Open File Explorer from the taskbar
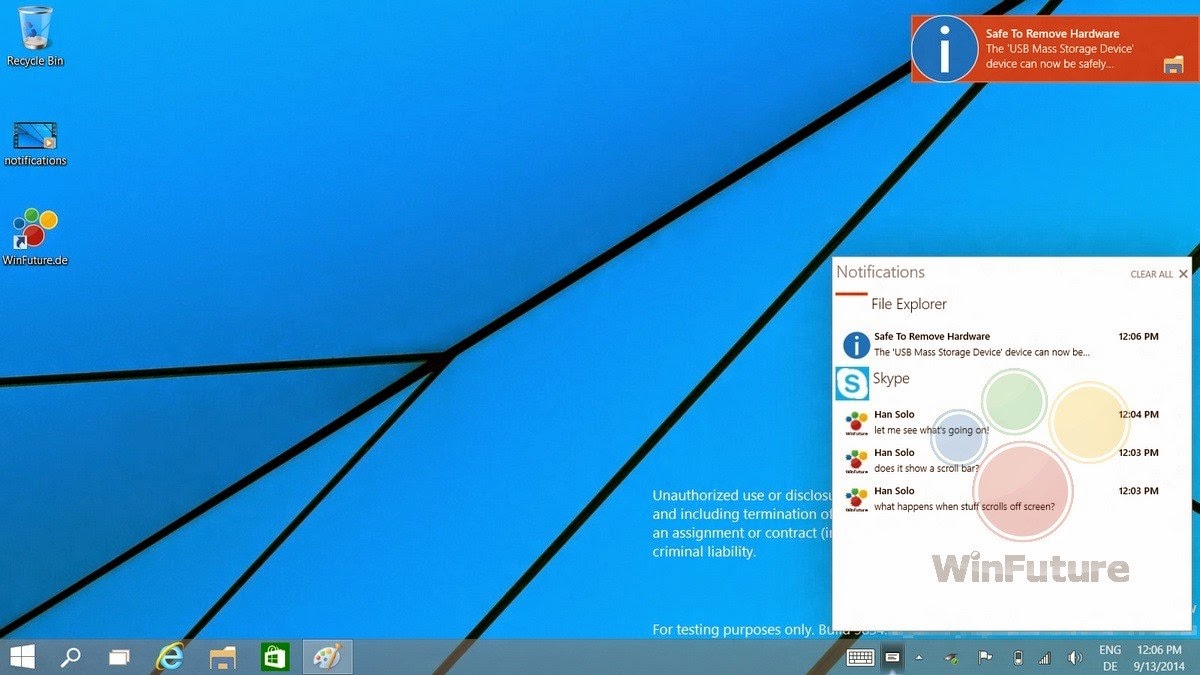Screen dimensions: 1200x675 (223, 657)
